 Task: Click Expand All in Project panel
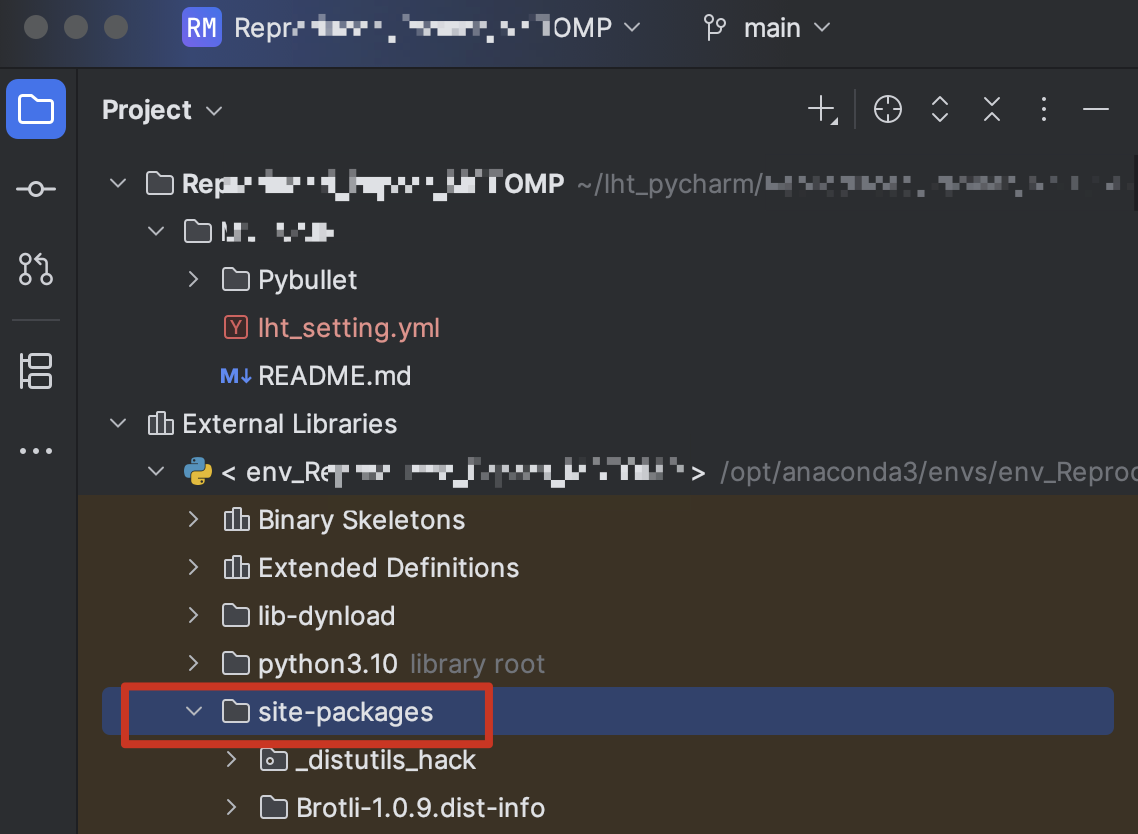[x=940, y=109]
